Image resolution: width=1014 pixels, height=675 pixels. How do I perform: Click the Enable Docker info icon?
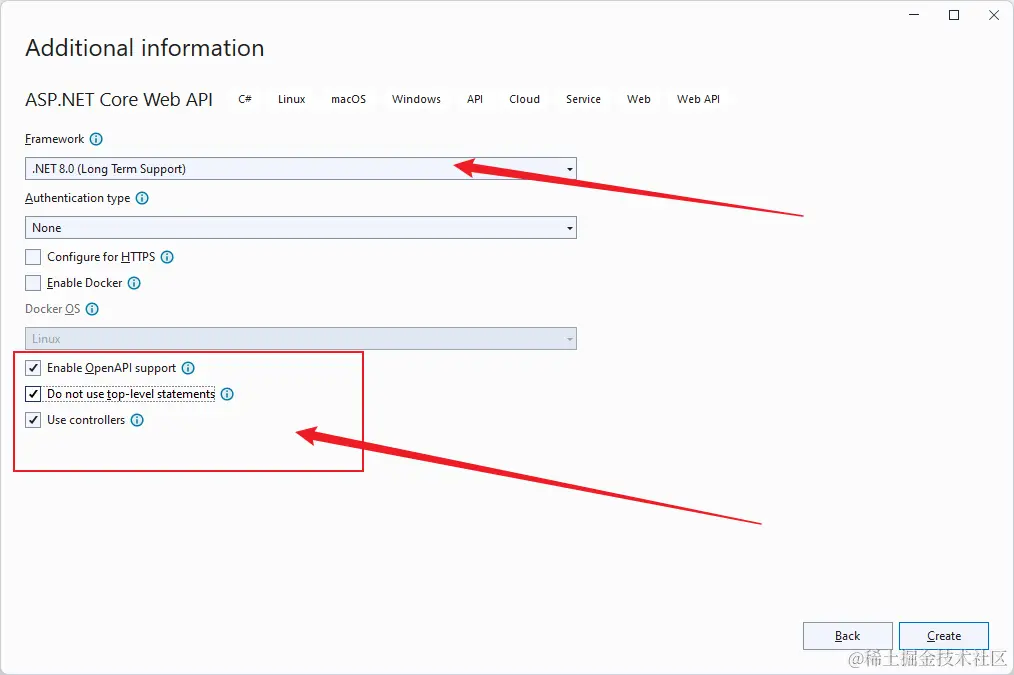pyautogui.click(x=134, y=283)
